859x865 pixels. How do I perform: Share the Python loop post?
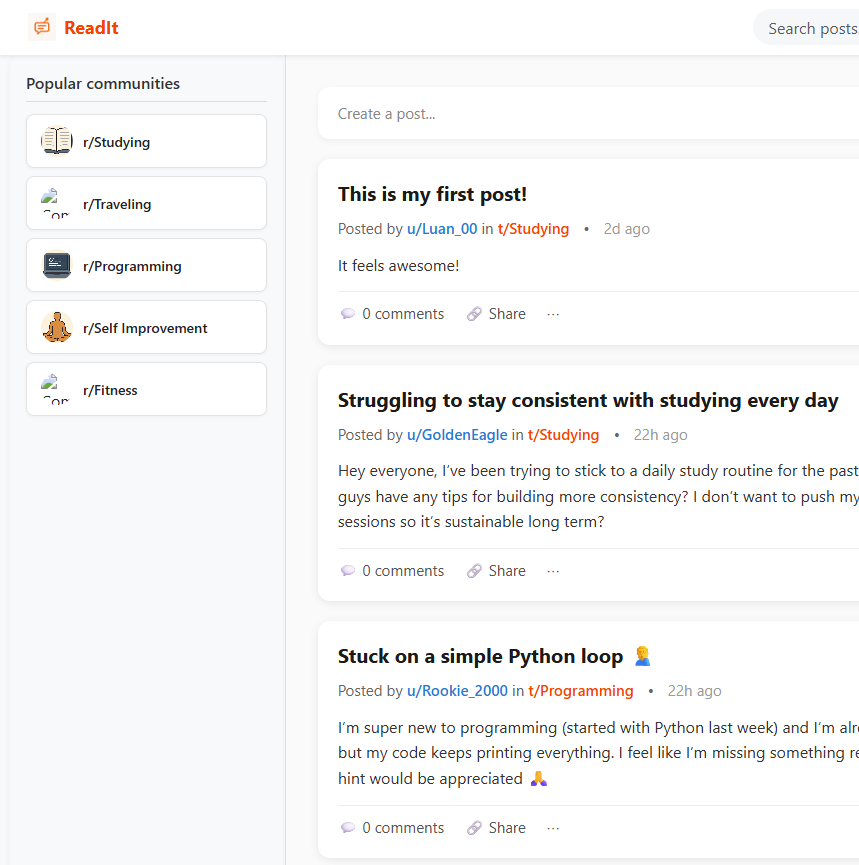[496, 828]
